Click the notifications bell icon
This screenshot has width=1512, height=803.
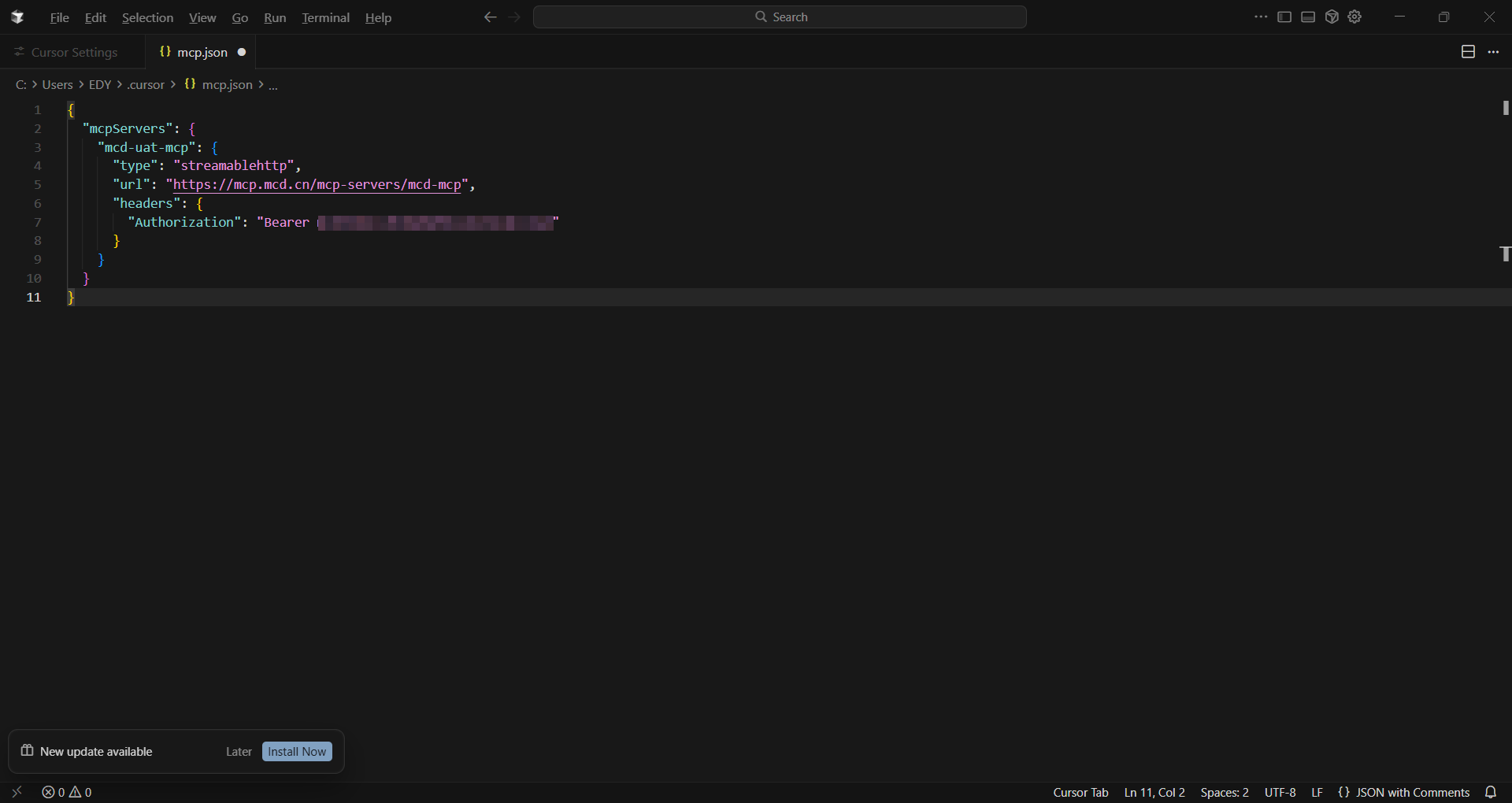coord(1490,792)
